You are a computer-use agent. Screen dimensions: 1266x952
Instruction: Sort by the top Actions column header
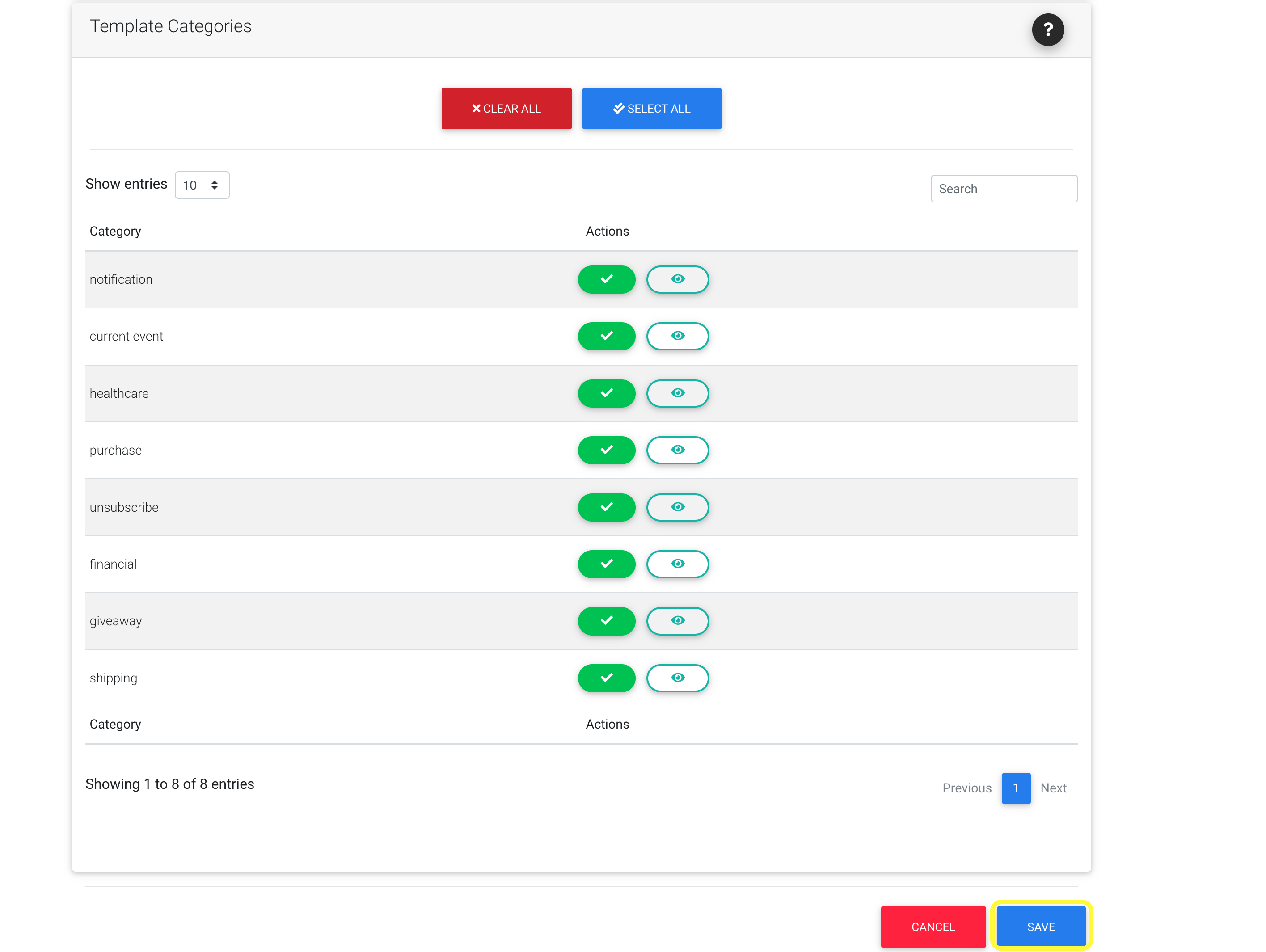pyautogui.click(x=607, y=231)
